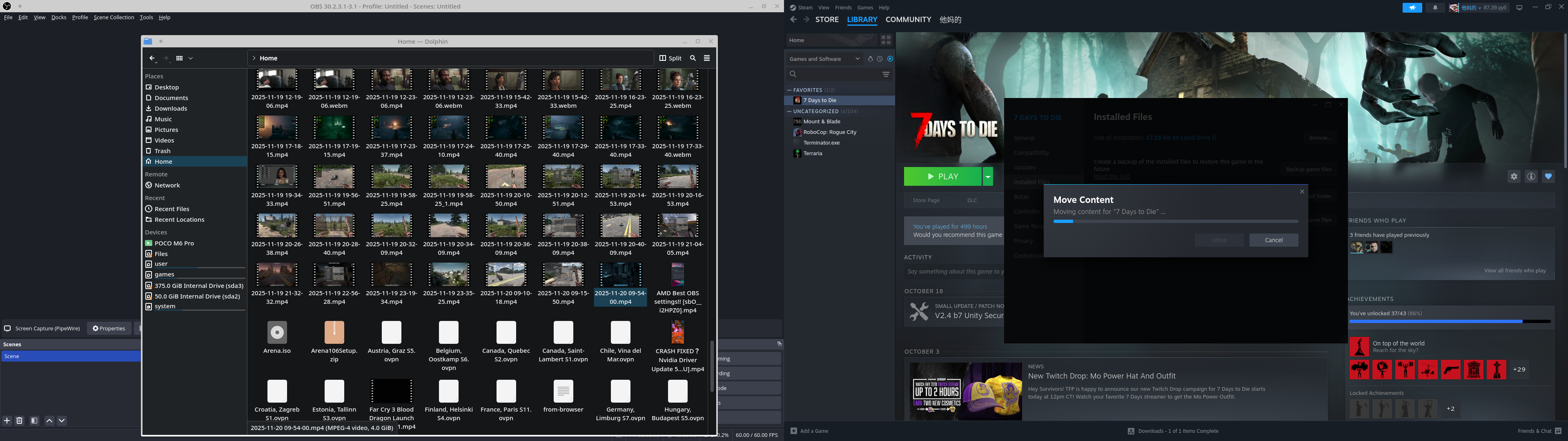Screen dimensions: 1568x441
Task: Open Games and Software dropdown
Action: (x=824, y=59)
